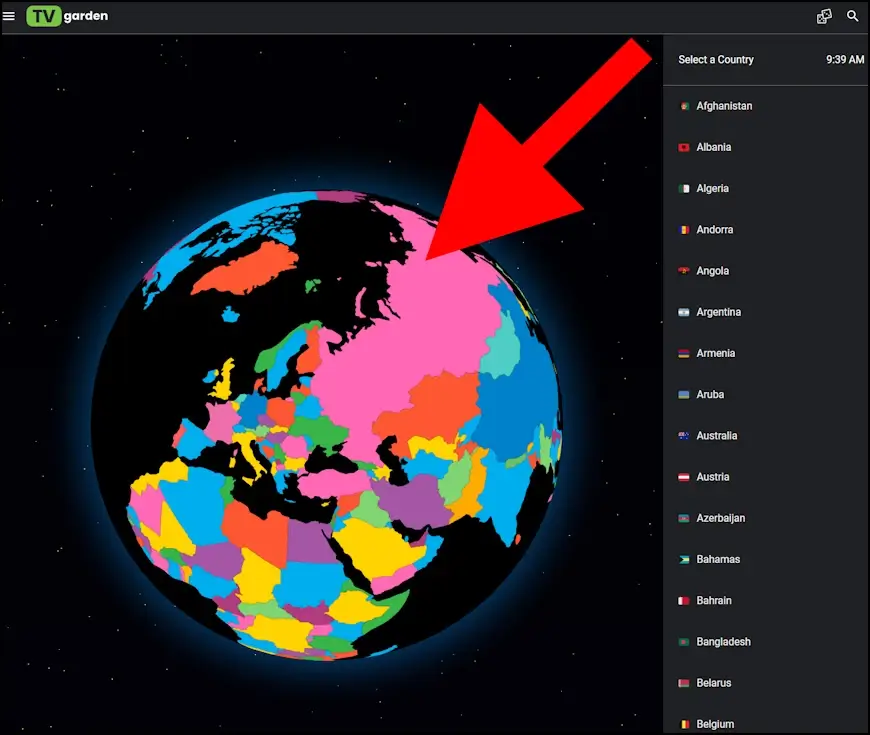Open Armenia channels from the list
The image size is (870, 735).
click(715, 353)
